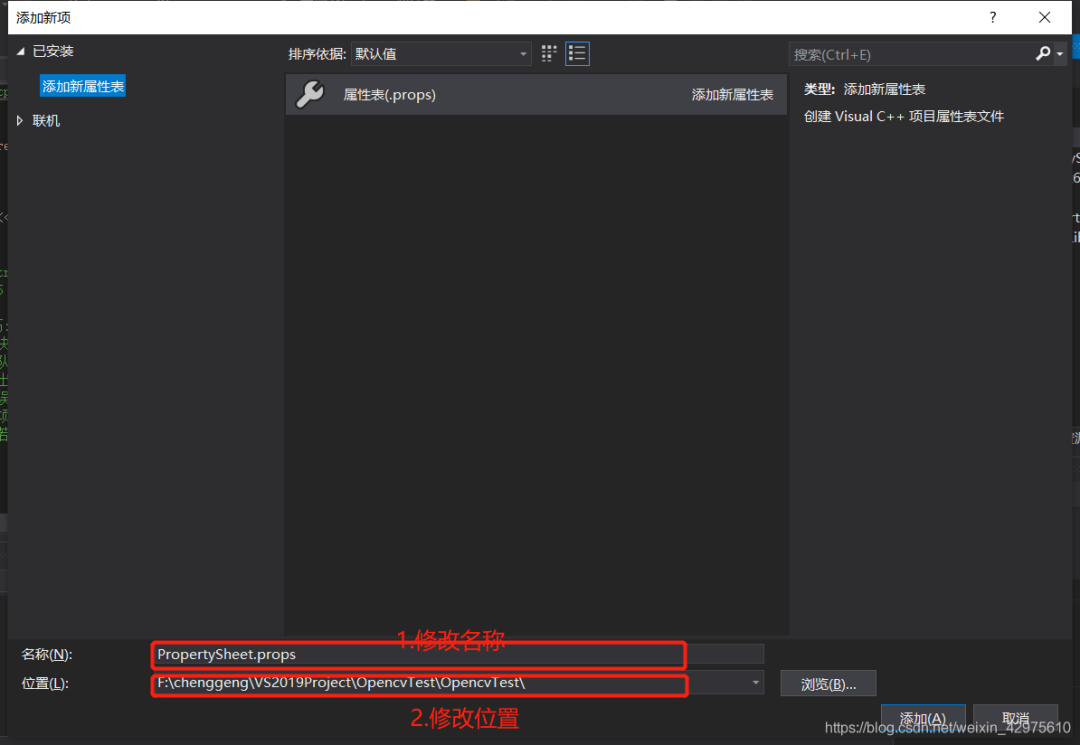Open the search options dropdown arrow
Viewport: 1080px width, 745px height.
point(1060,54)
